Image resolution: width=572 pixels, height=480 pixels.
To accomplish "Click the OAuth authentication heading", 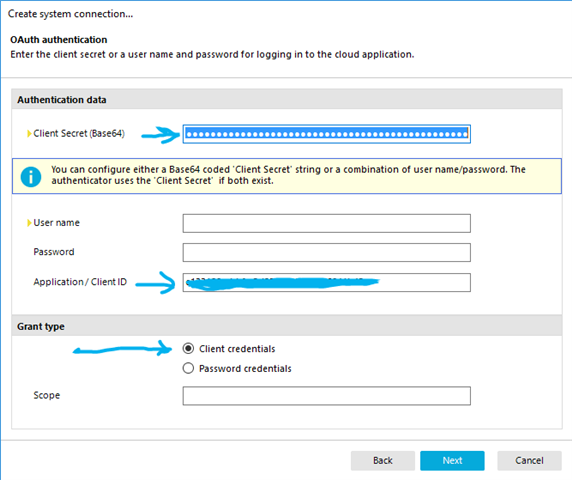I will [x=59, y=39].
